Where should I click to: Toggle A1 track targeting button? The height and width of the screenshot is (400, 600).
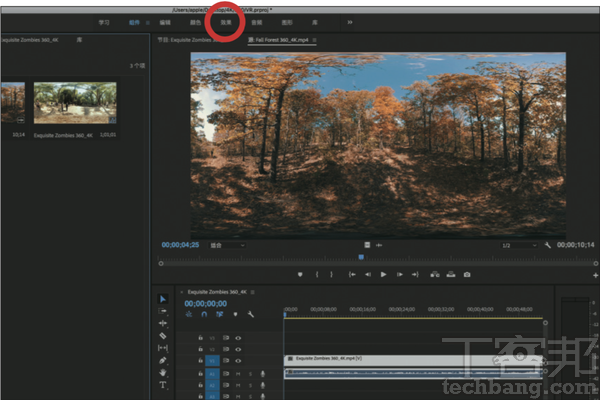212,374
